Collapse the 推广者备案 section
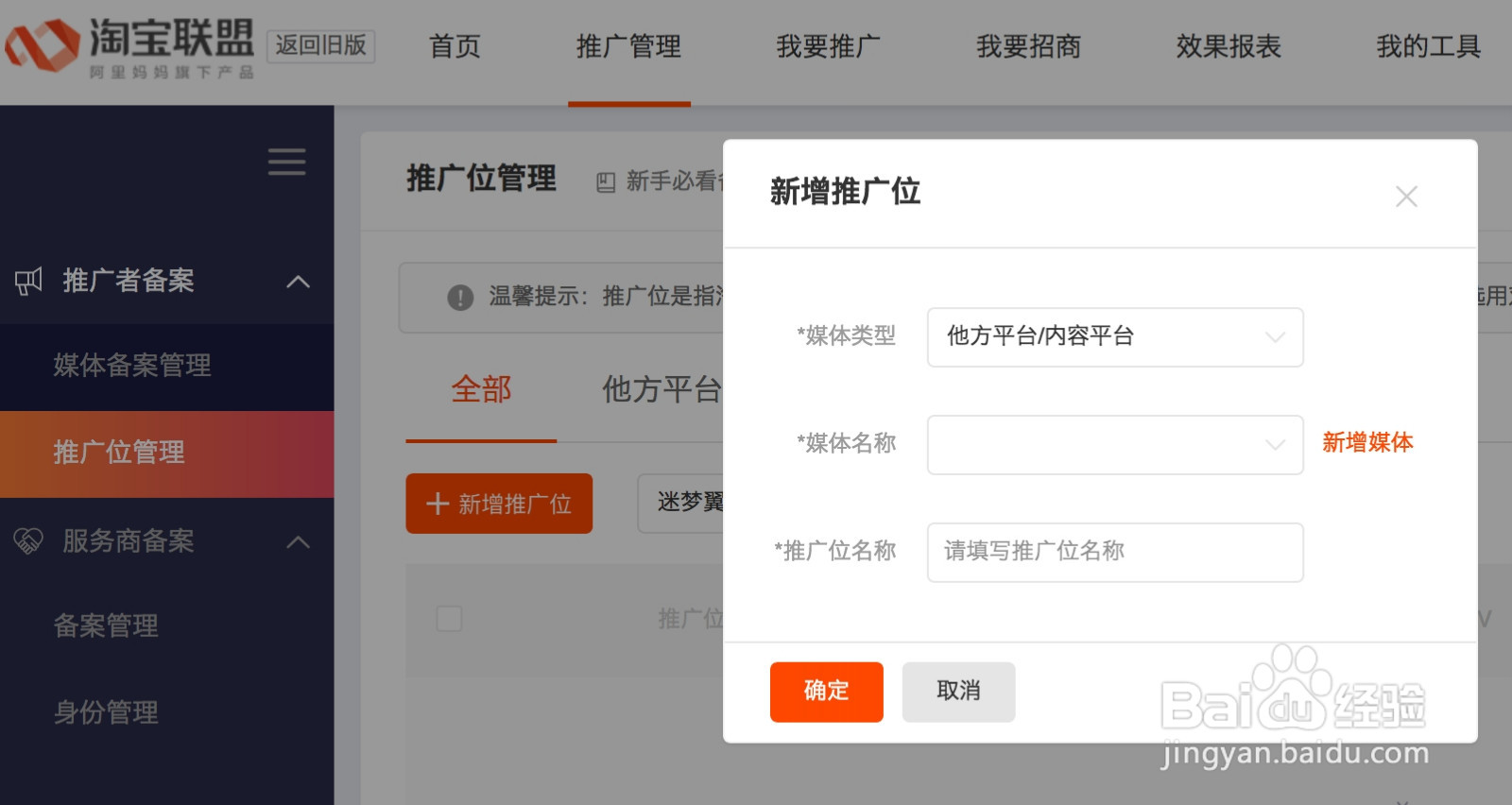Viewport: 1512px width, 805px height. coord(298,282)
